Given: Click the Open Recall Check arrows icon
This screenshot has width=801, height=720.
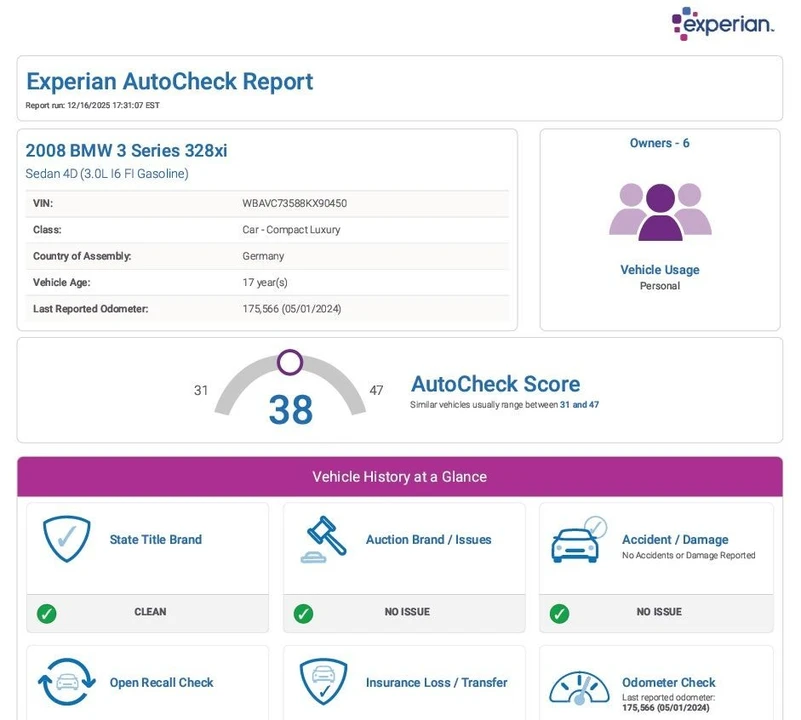Looking at the screenshot, I should coord(66,682).
